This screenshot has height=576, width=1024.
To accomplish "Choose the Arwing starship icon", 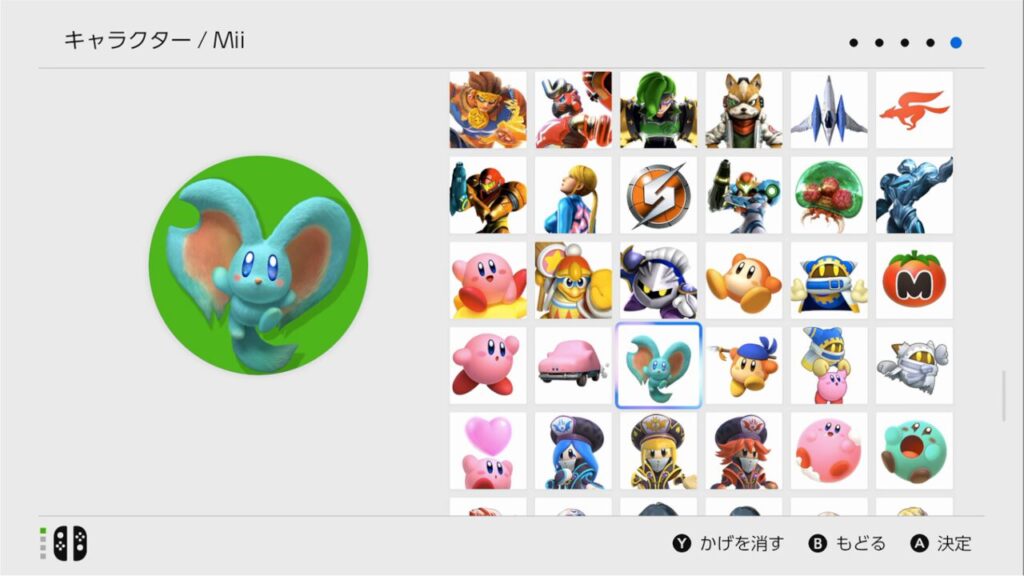I will tap(829, 110).
